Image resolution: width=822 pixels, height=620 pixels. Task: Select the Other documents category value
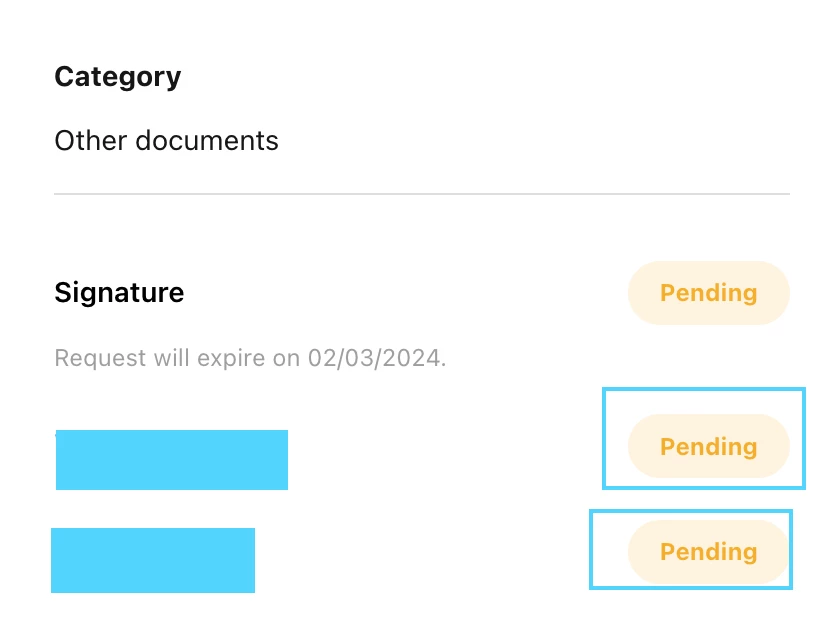(167, 140)
